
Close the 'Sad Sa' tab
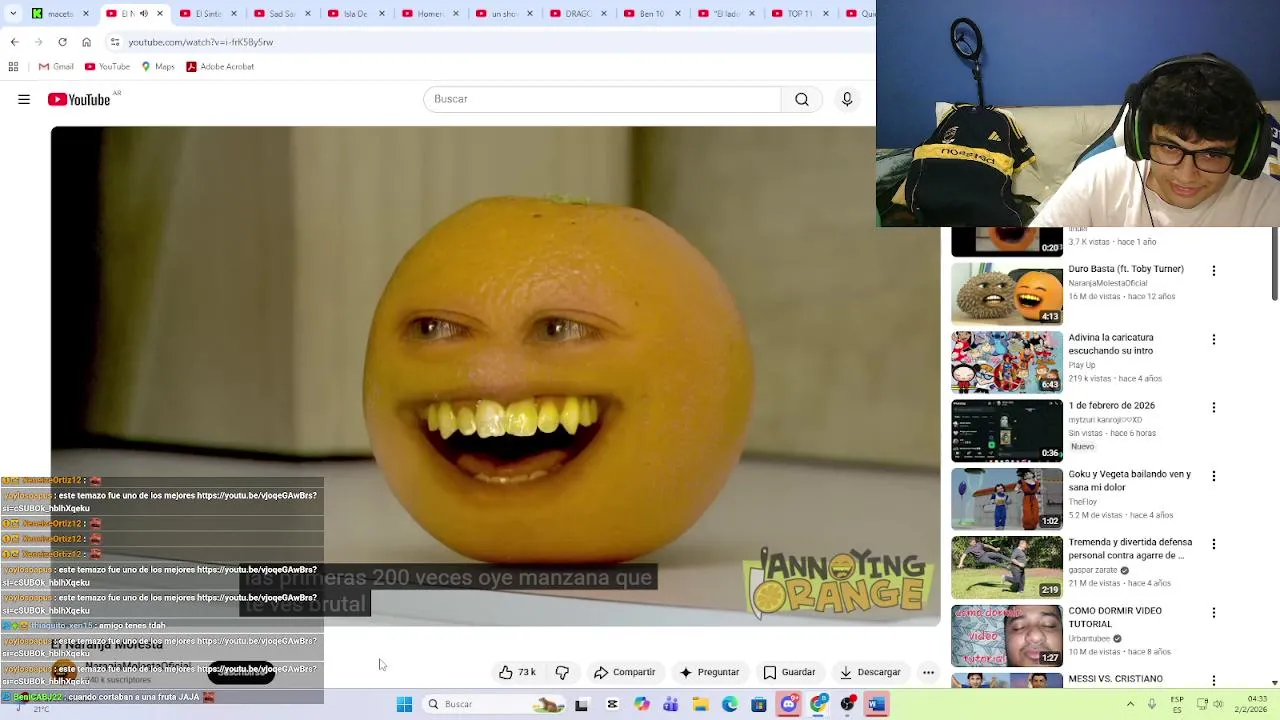click(x=308, y=13)
